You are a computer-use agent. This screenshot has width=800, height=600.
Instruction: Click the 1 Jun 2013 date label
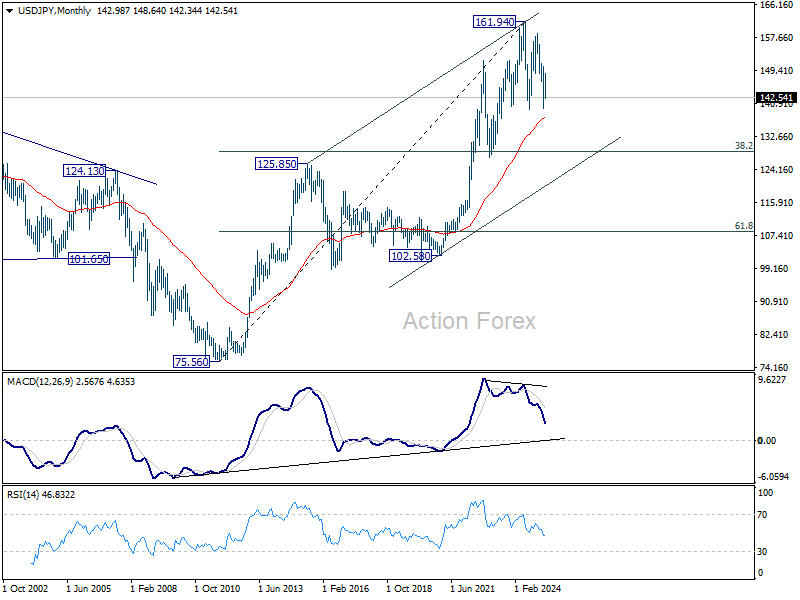(281, 589)
